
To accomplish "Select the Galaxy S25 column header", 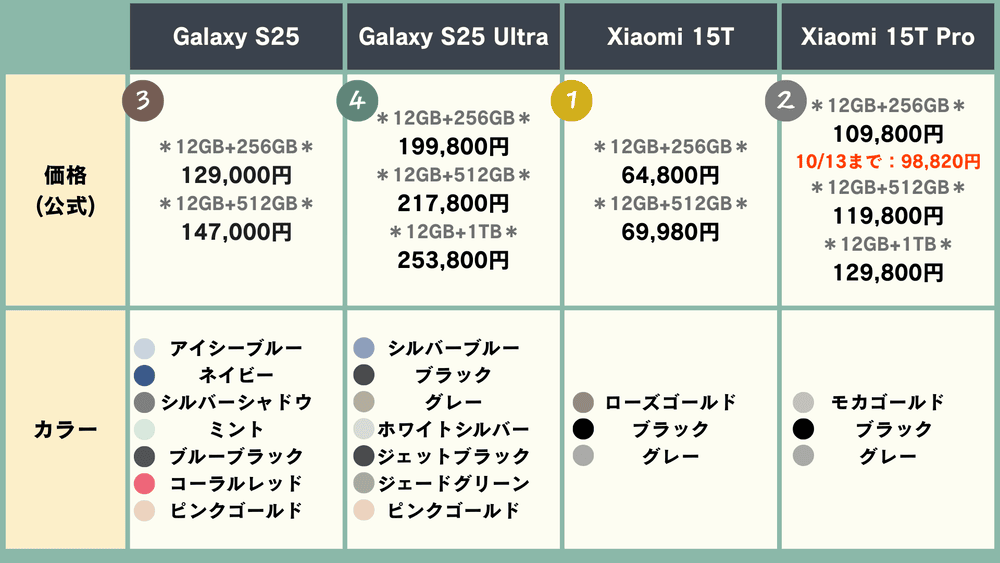I will 236,37.
